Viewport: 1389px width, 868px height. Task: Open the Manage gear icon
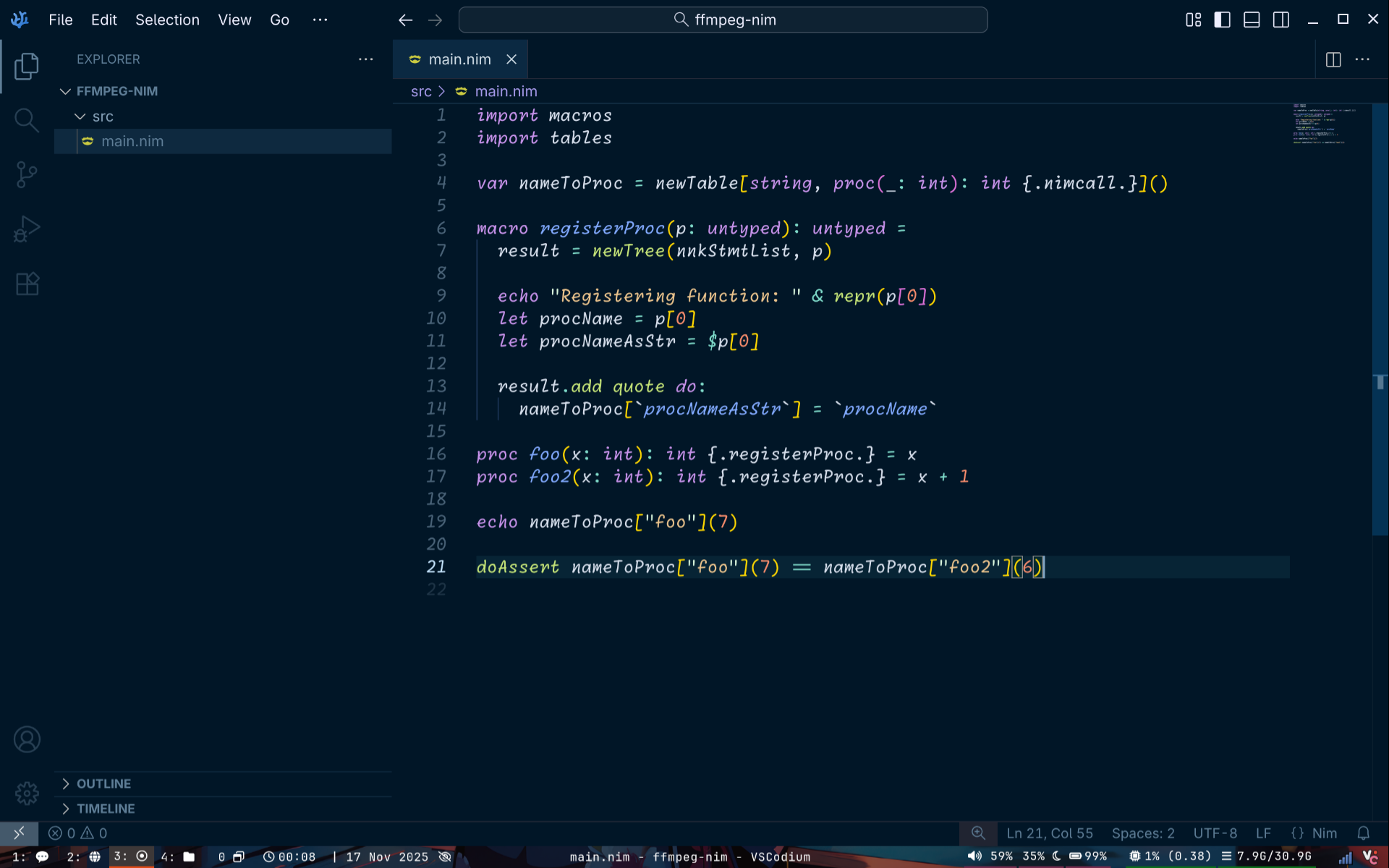[27, 793]
